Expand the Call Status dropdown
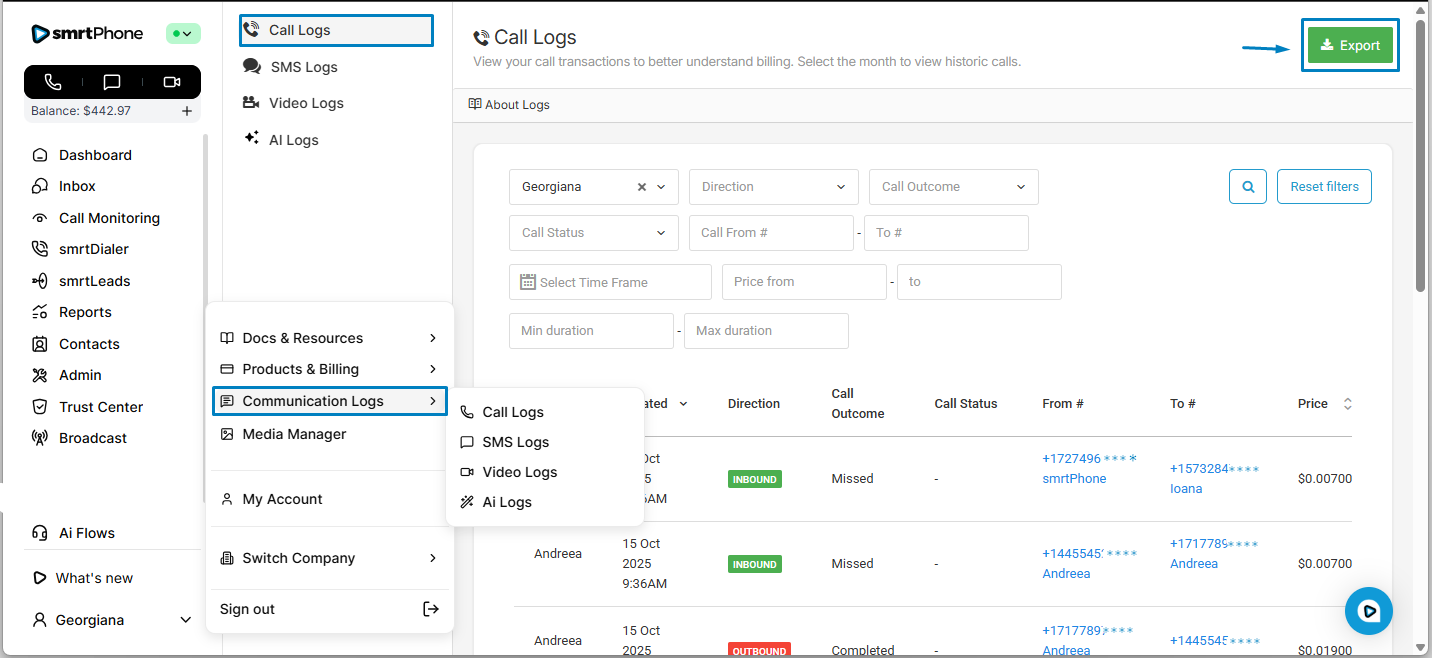 click(593, 233)
